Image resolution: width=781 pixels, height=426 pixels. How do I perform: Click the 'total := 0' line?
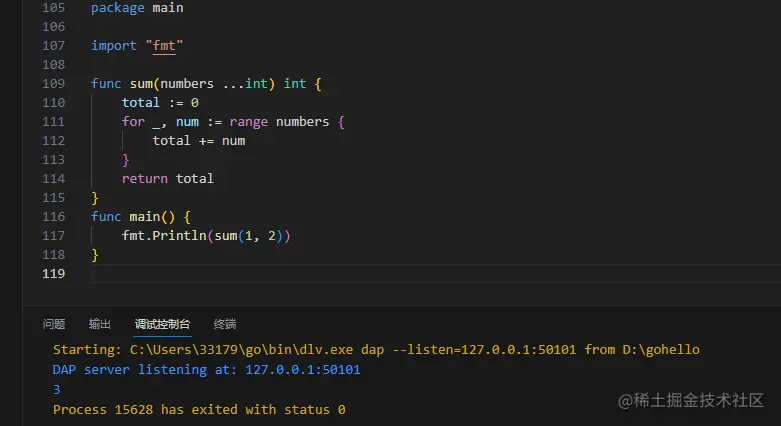(160, 103)
